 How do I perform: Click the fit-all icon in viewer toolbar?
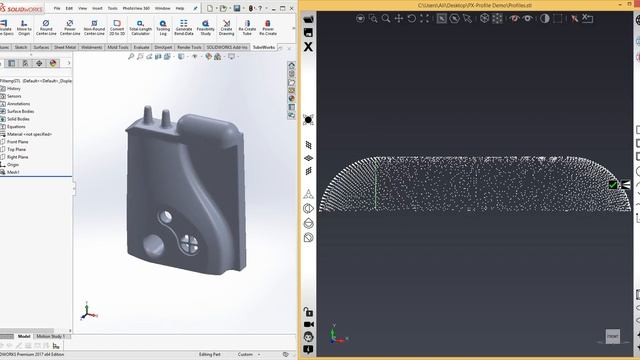tap(425, 18)
